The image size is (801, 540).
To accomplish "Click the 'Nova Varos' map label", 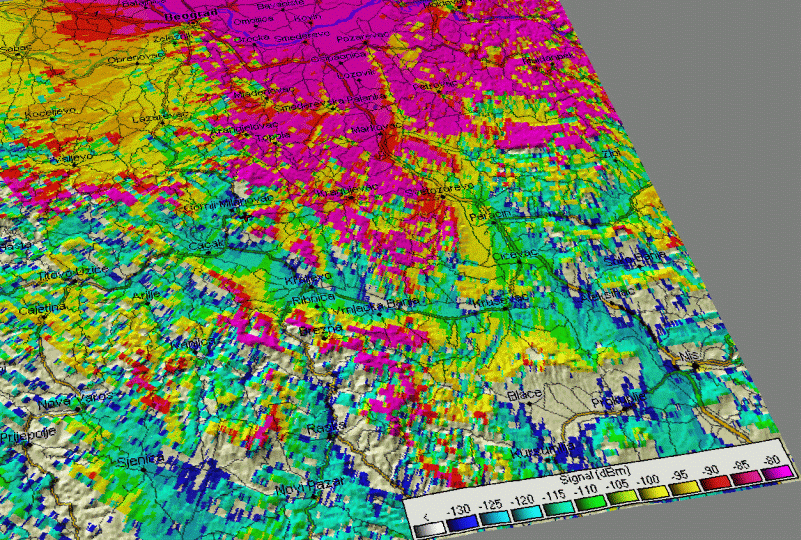I will (x=75, y=400).
